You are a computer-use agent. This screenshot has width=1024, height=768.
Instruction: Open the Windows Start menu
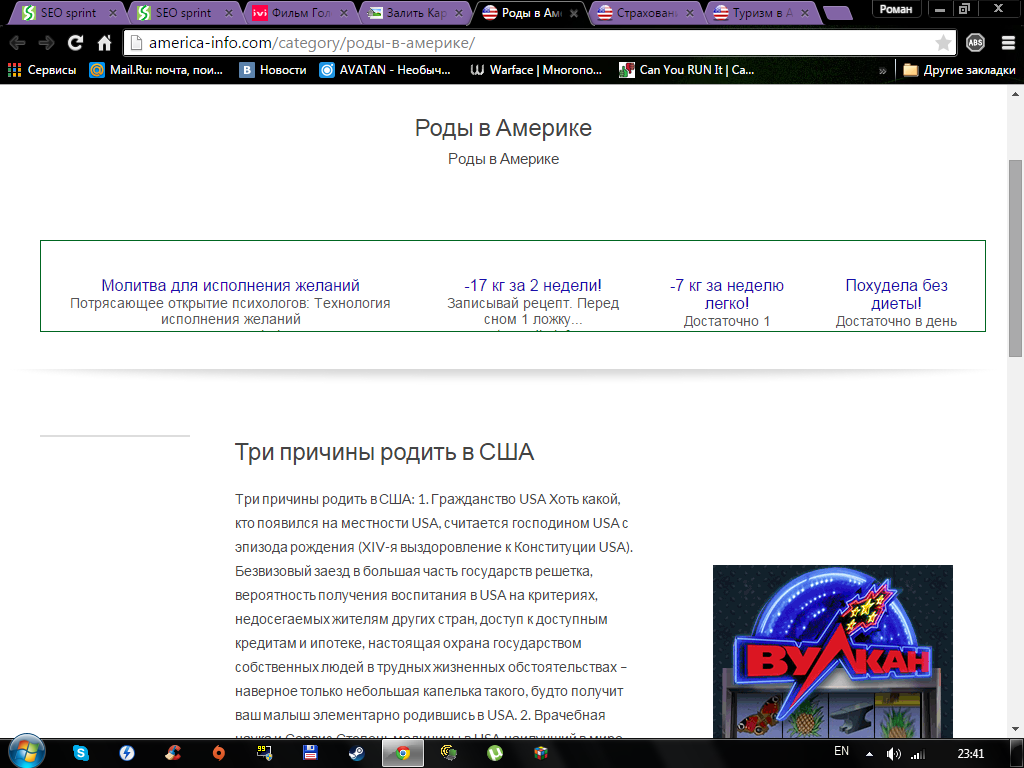(26, 752)
